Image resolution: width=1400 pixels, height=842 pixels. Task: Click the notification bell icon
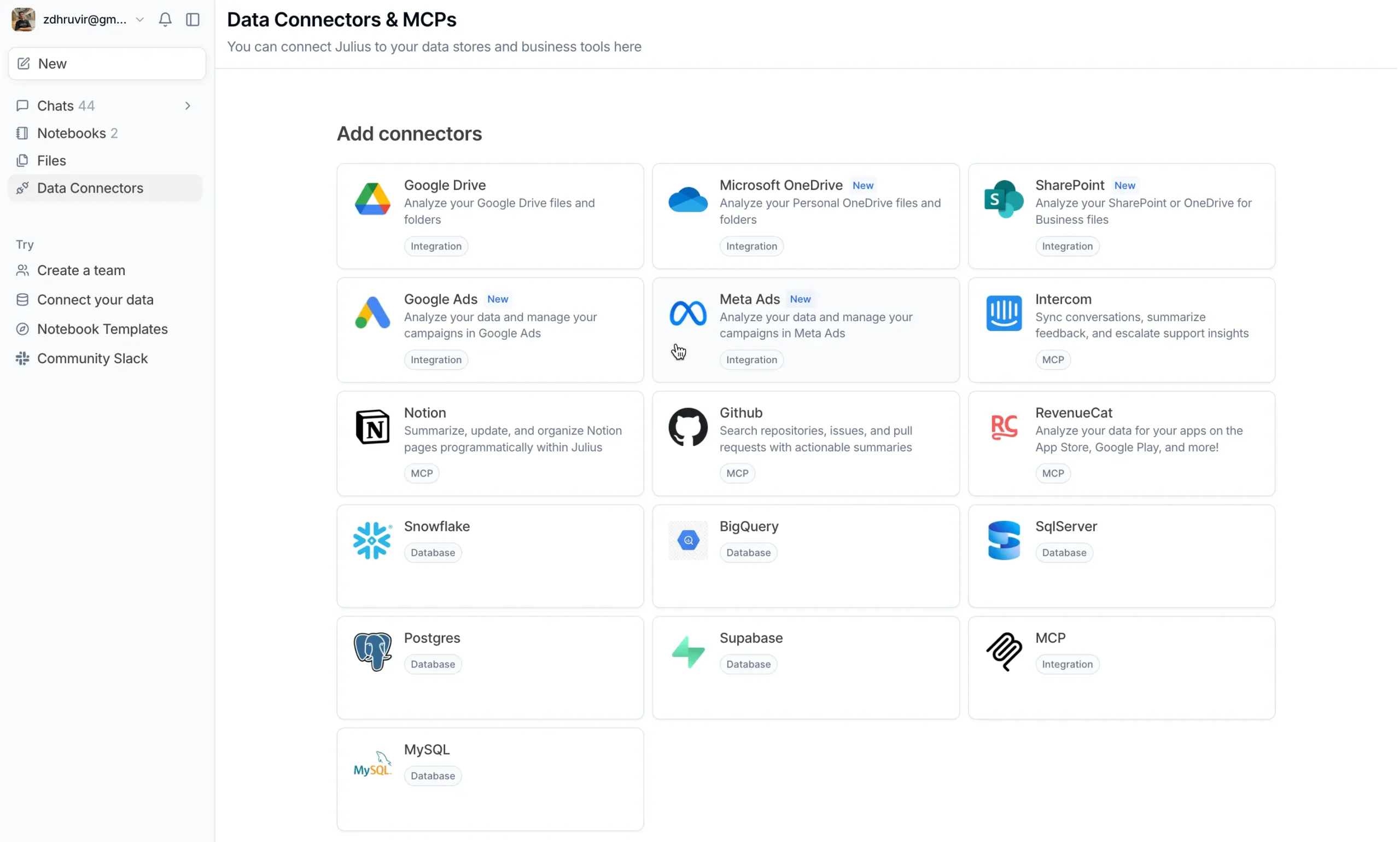(x=165, y=19)
